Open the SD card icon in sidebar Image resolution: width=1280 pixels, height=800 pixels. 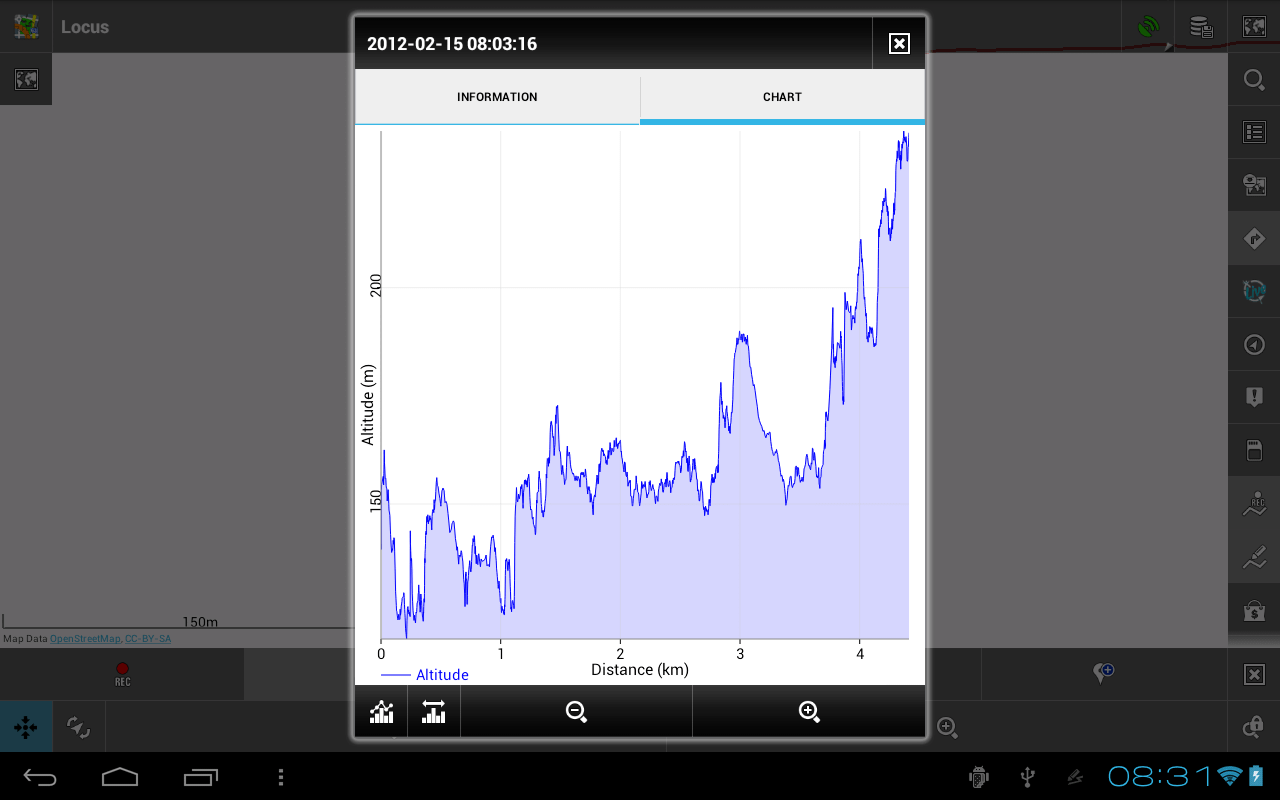click(1254, 451)
